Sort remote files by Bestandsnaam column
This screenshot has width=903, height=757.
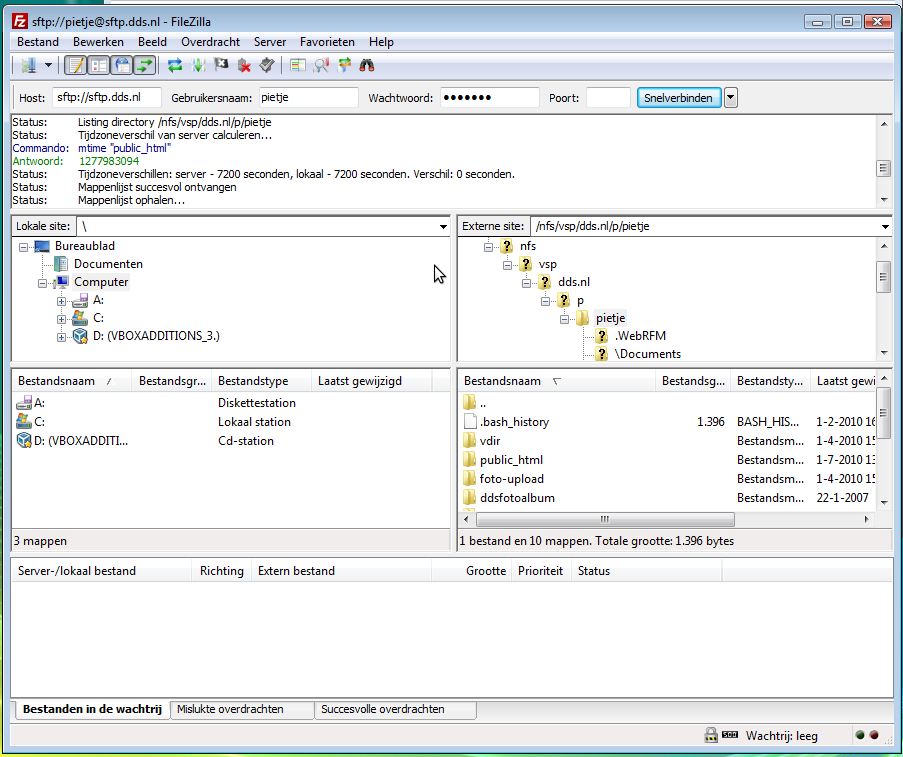[x=557, y=381]
